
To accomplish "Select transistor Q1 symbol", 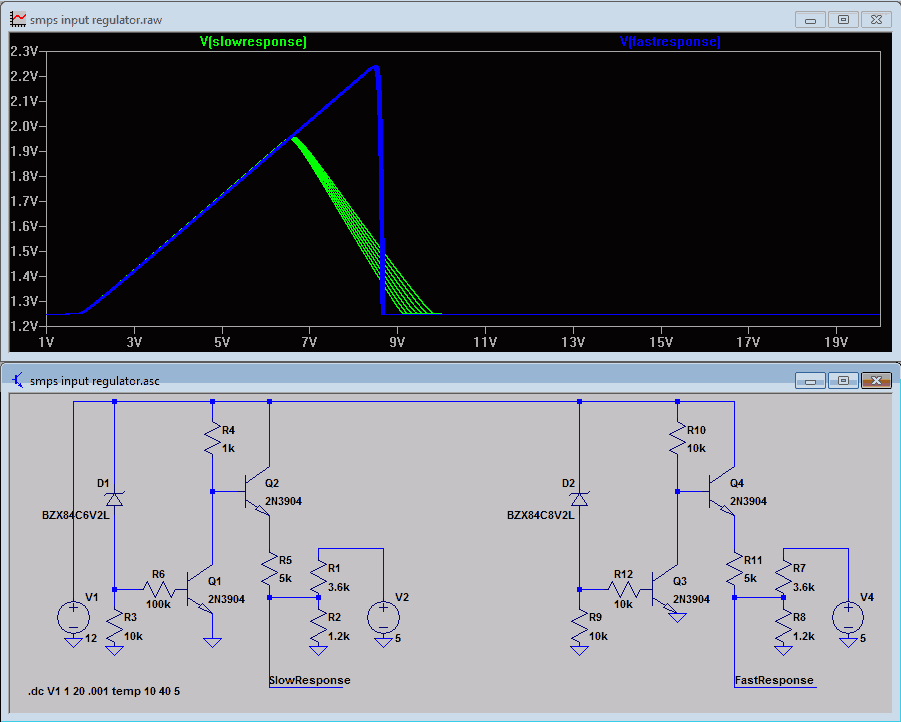I will (199, 589).
